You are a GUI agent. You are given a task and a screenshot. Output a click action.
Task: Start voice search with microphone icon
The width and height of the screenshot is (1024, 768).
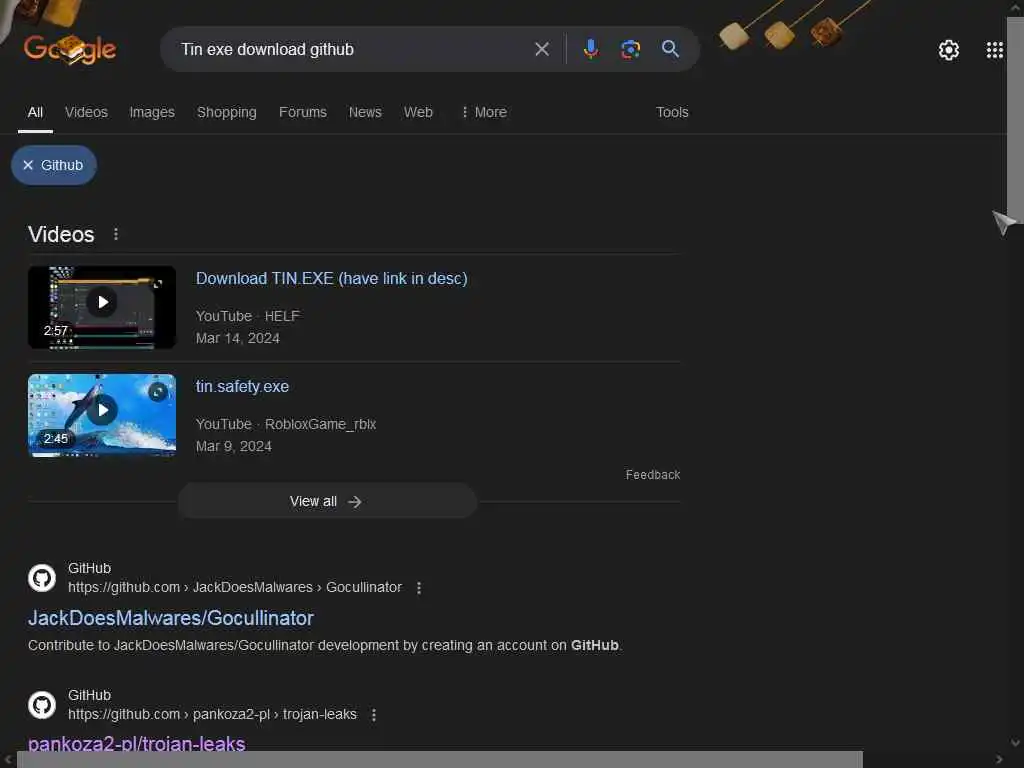[590, 49]
